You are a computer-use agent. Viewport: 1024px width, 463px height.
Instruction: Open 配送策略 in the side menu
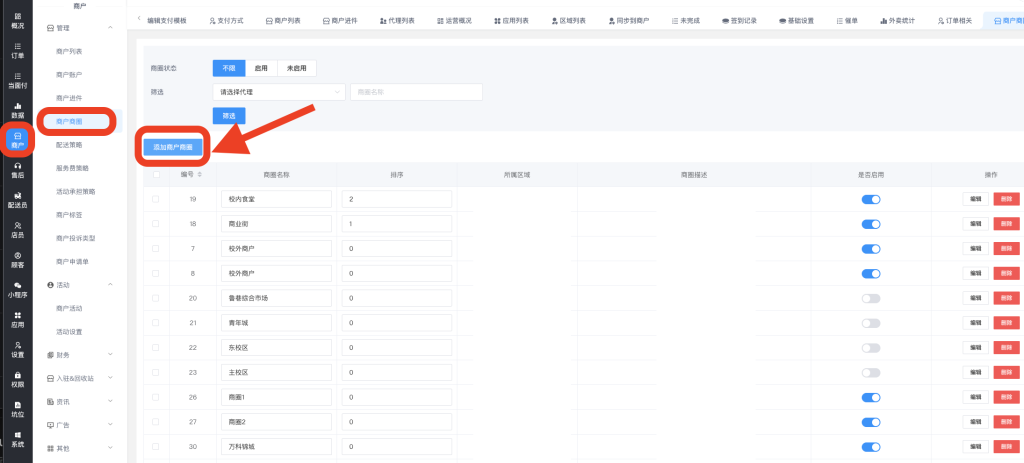pyautogui.click(x=70, y=144)
